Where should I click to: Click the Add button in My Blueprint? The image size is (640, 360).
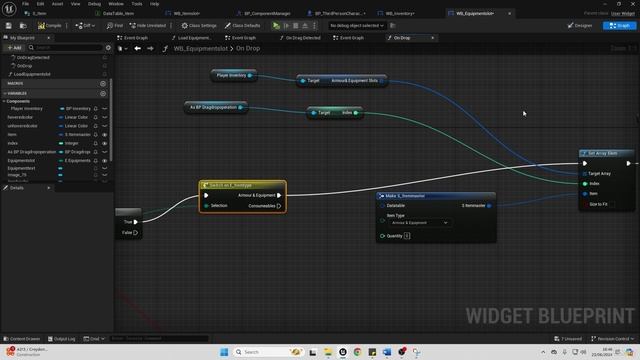pyautogui.click(x=14, y=48)
